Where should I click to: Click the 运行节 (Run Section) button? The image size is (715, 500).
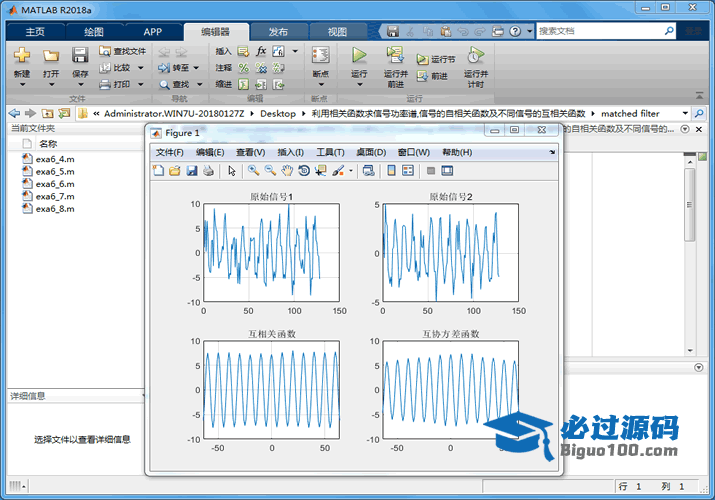coord(436,59)
